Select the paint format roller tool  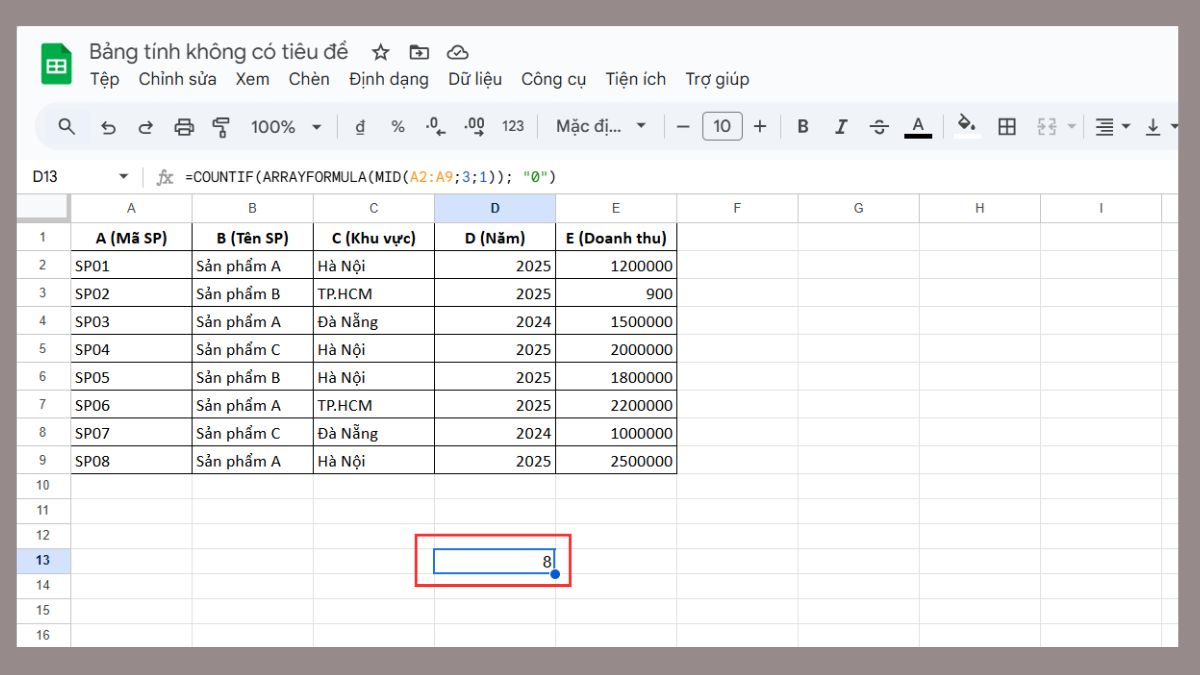point(221,127)
